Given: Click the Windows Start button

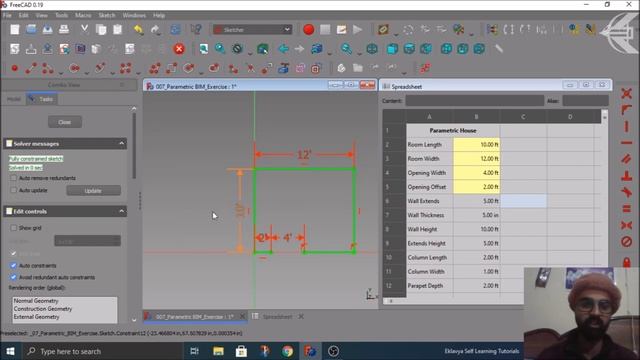Looking at the screenshot, I should pyautogui.click(x=10, y=351).
